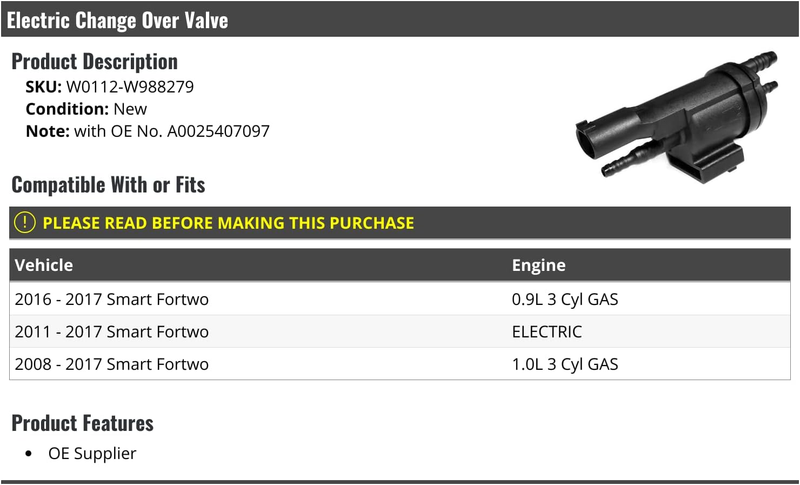
Task: Click the 1.0L 3 Cyl GAS engine cell
Action: pos(565,364)
